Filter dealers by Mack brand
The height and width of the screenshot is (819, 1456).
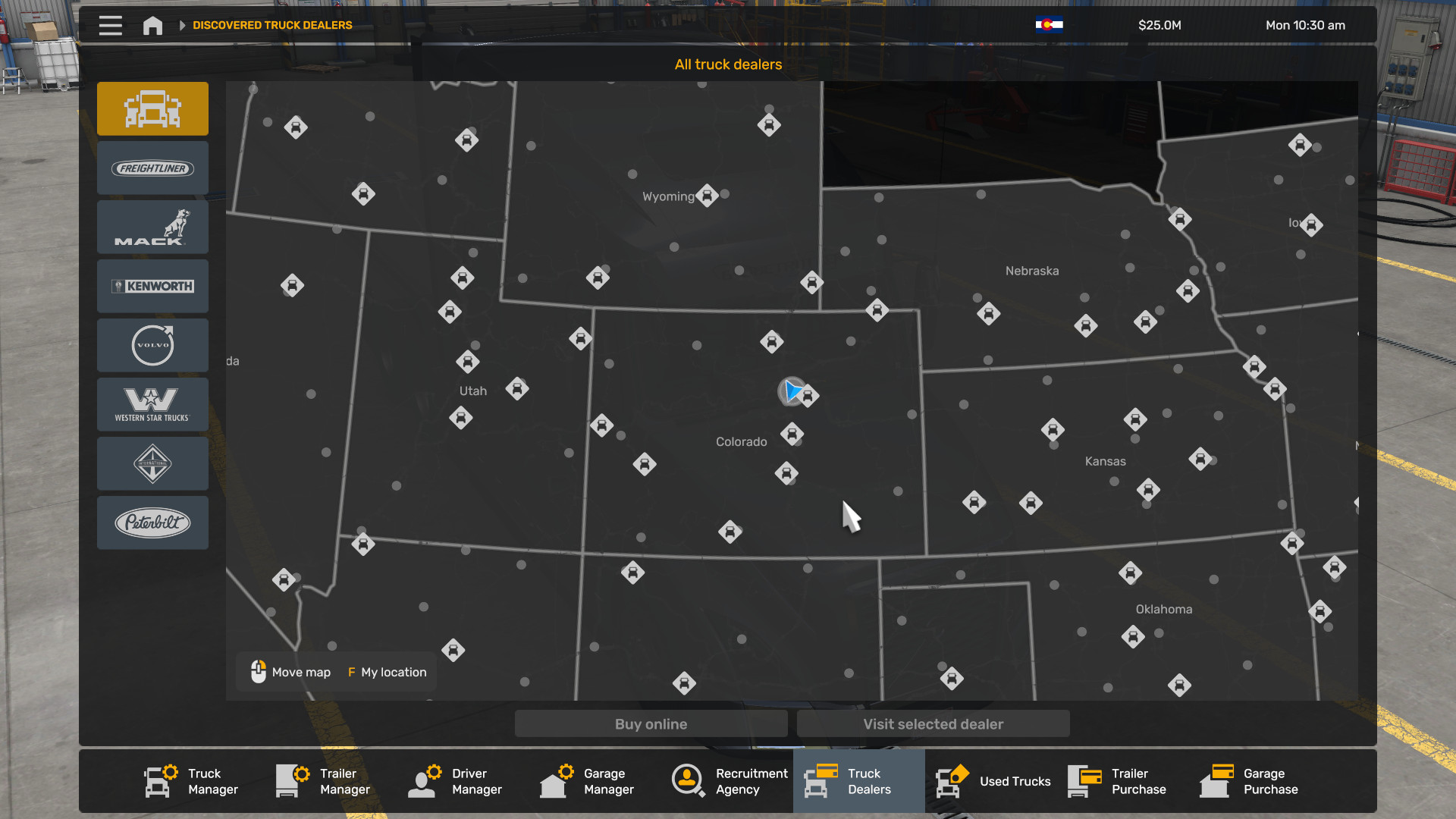pos(152,227)
